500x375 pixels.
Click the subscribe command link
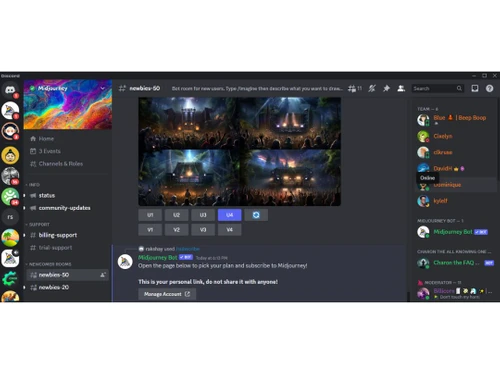[x=188, y=249]
